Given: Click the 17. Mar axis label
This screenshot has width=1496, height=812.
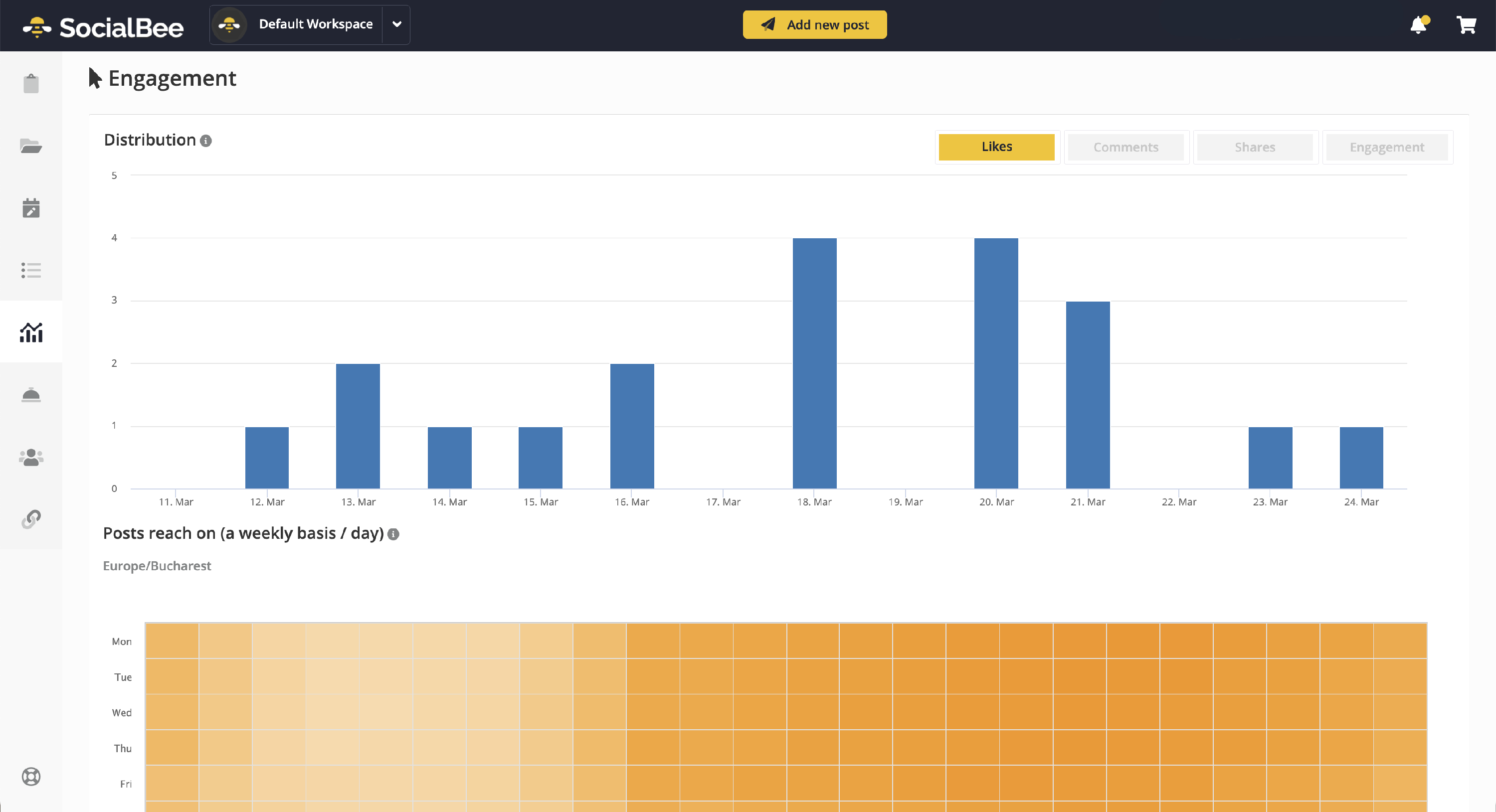Looking at the screenshot, I should [723, 502].
